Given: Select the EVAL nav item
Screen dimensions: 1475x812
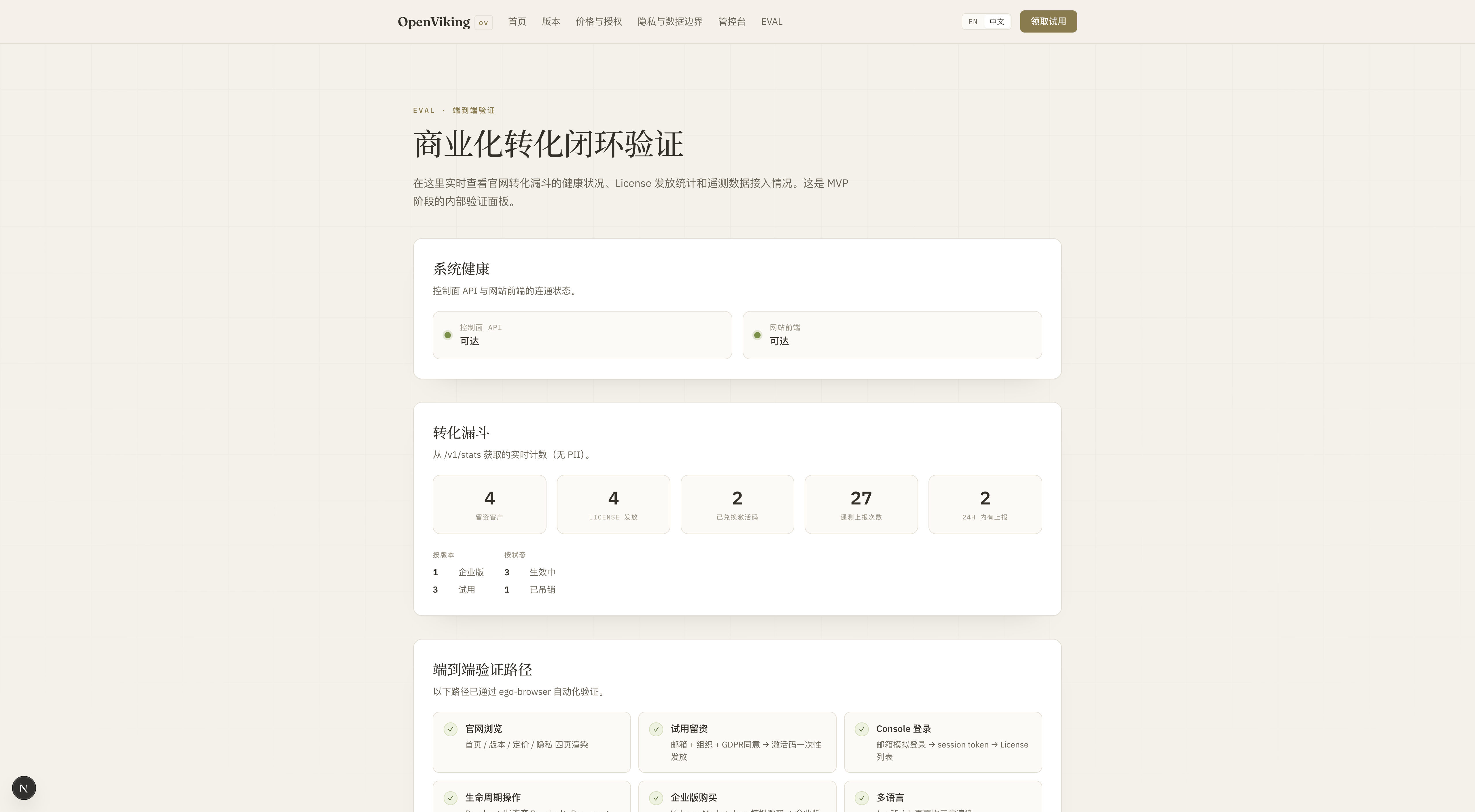Looking at the screenshot, I should click(x=771, y=22).
